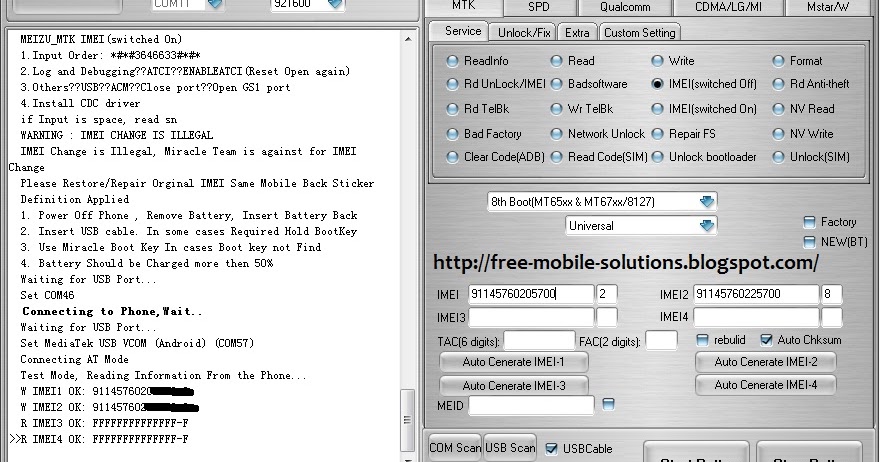880x462 pixels.
Task: Click the IMEI4 input field
Action: pos(756,318)
